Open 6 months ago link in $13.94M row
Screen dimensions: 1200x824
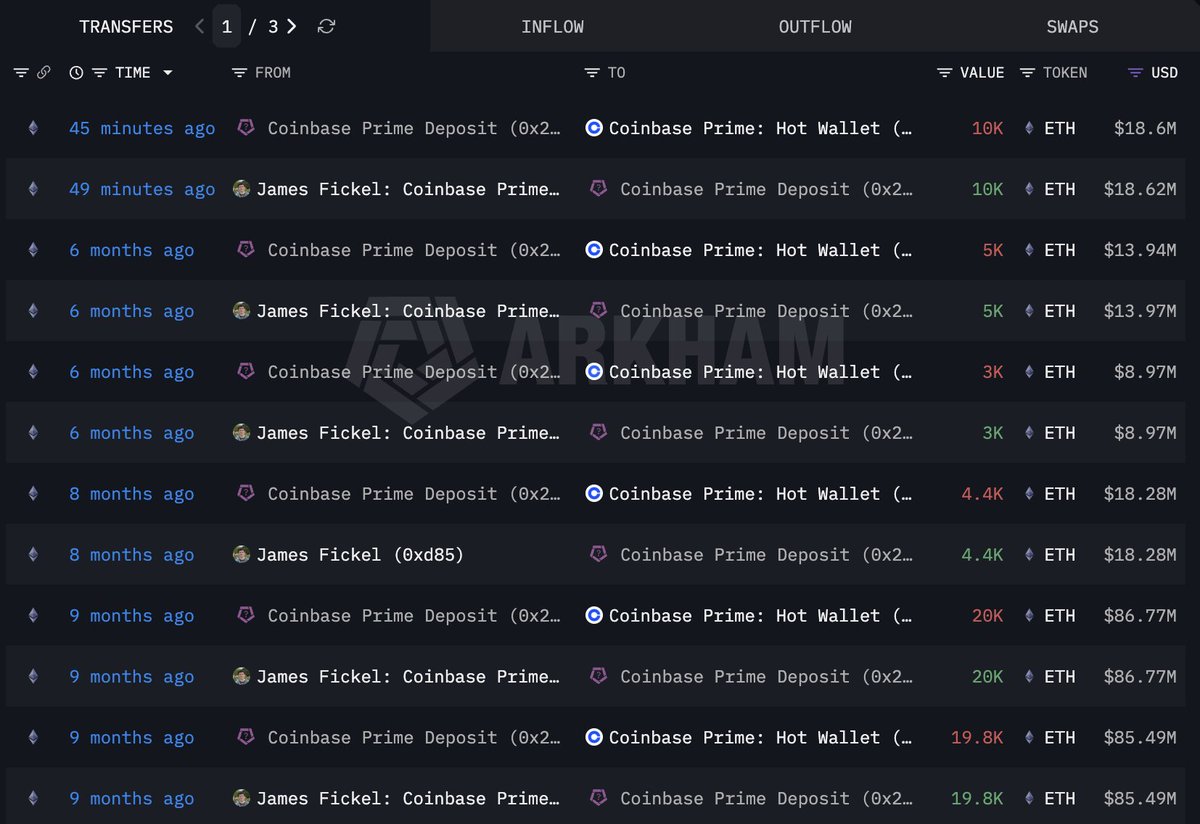132,250
